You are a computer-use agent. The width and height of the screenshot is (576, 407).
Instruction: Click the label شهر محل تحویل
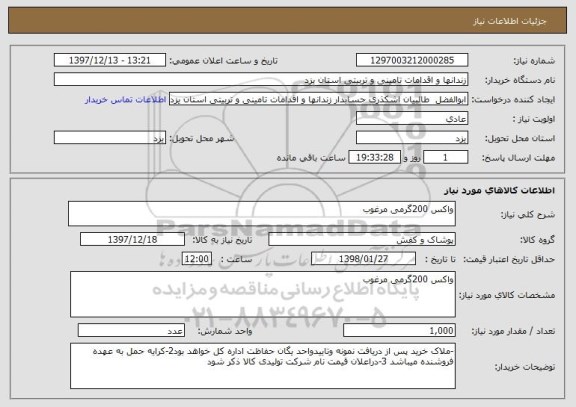[202, 139]
